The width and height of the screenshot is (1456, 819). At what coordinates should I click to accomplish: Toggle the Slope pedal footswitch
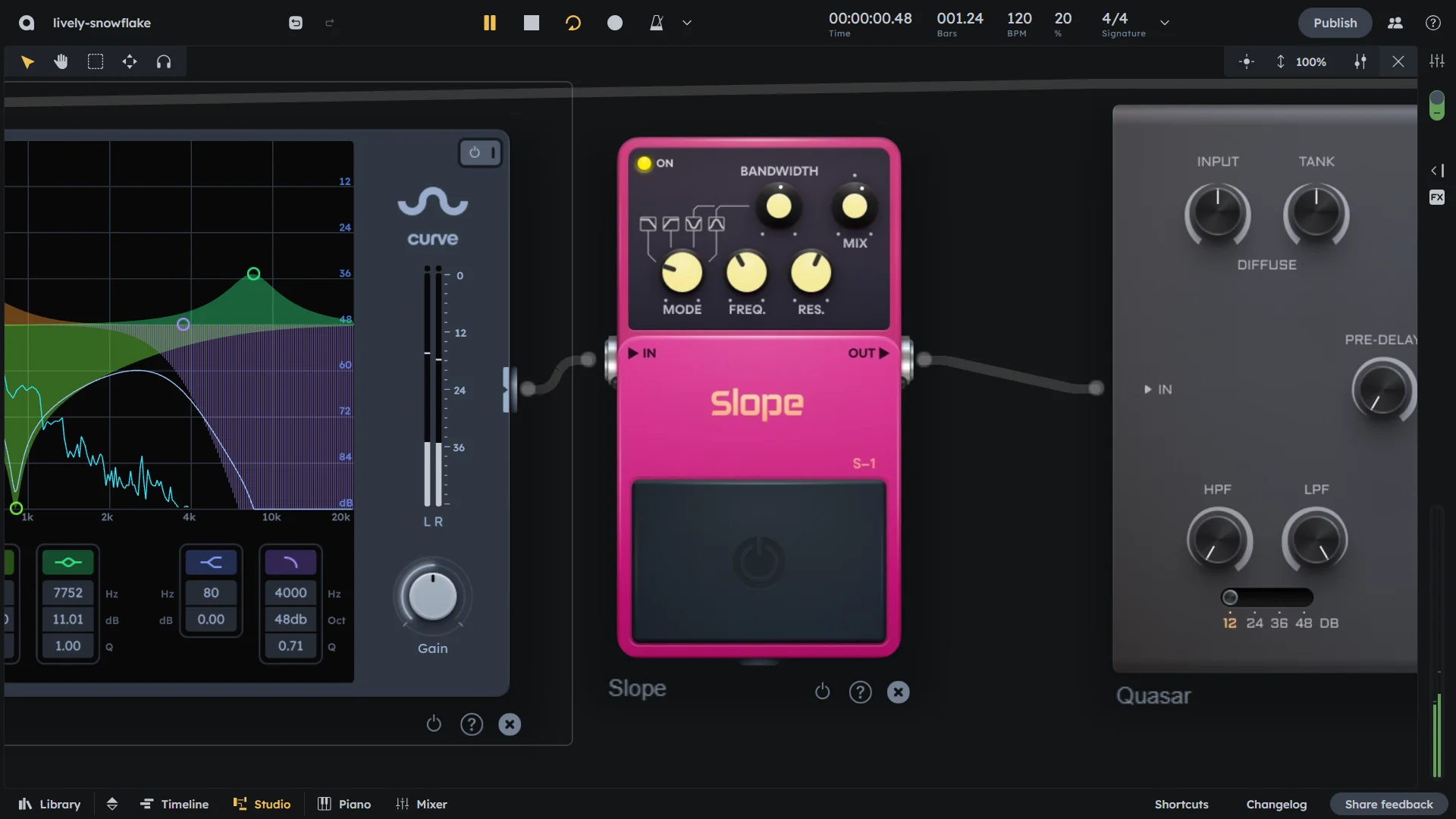pyautogui.click(x=759, y=561)
